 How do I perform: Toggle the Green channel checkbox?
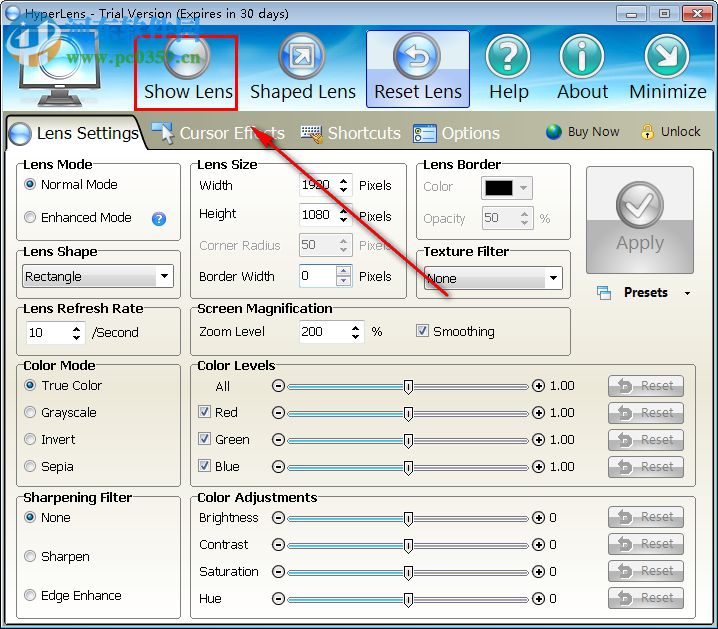point(204,439)
